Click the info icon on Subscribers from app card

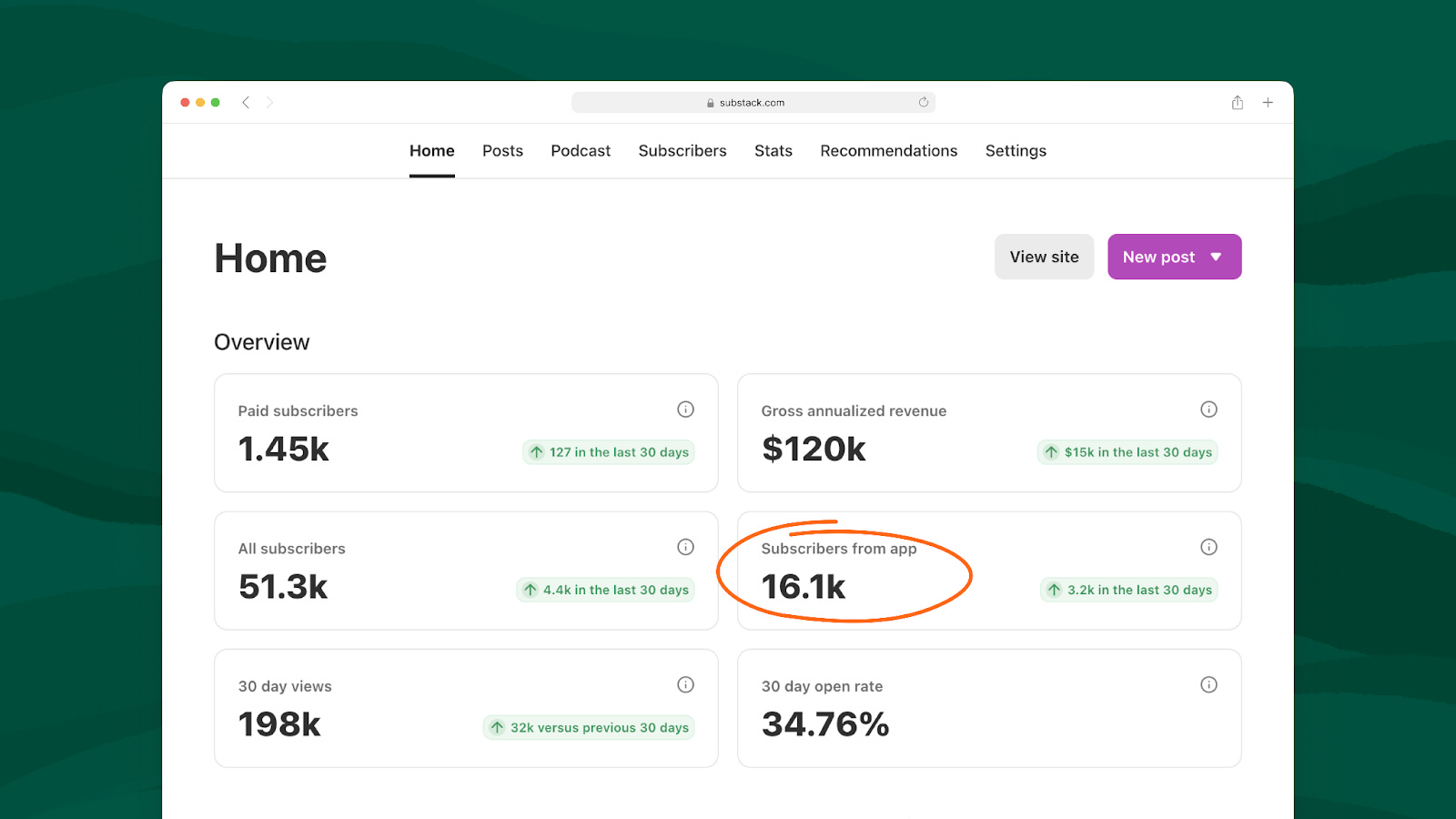(x=1208, y=547)
